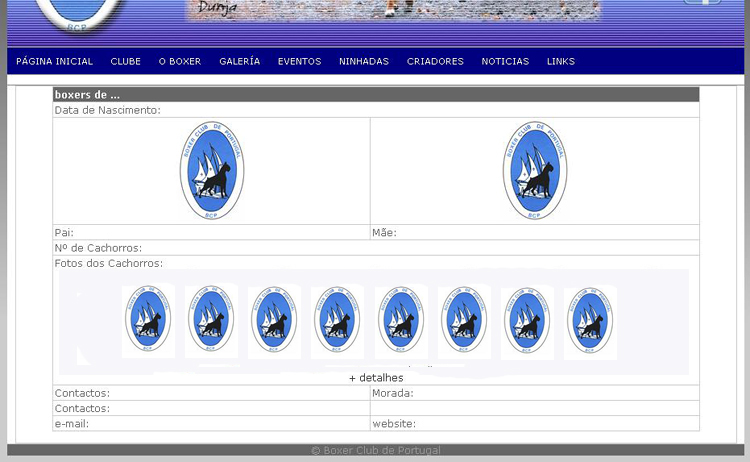Image resolution: width=750 pixels, height=462 pixels.
Task: Click the LINKS menu item
Action: 560,61
